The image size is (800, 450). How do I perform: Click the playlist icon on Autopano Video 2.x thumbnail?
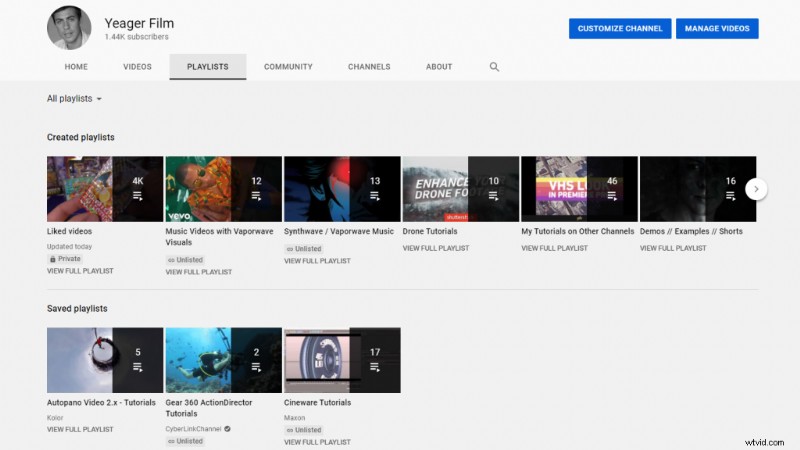(138, 367)
